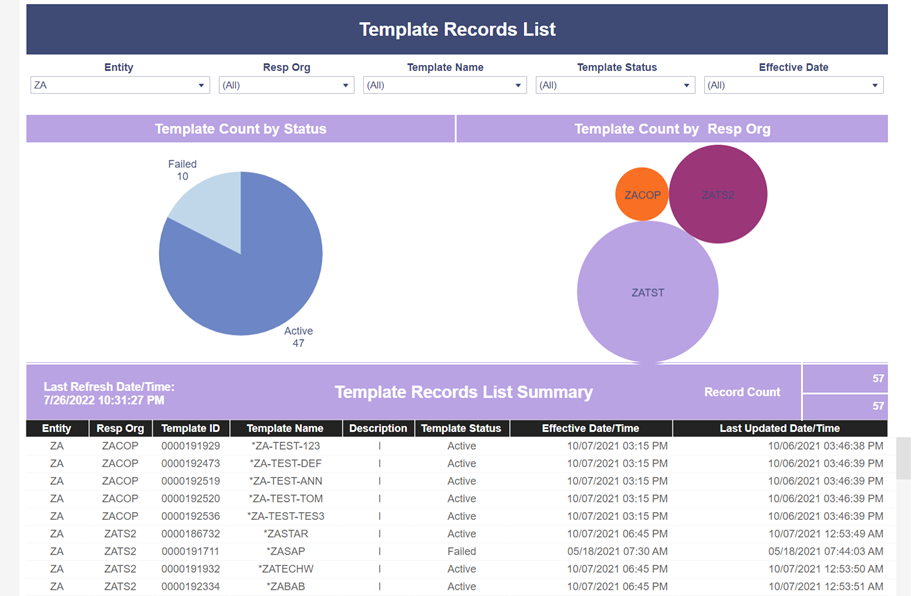The image size is (922, 596).
Task: Open the Effective Date filter dropdown
Action: coord(793,85)
